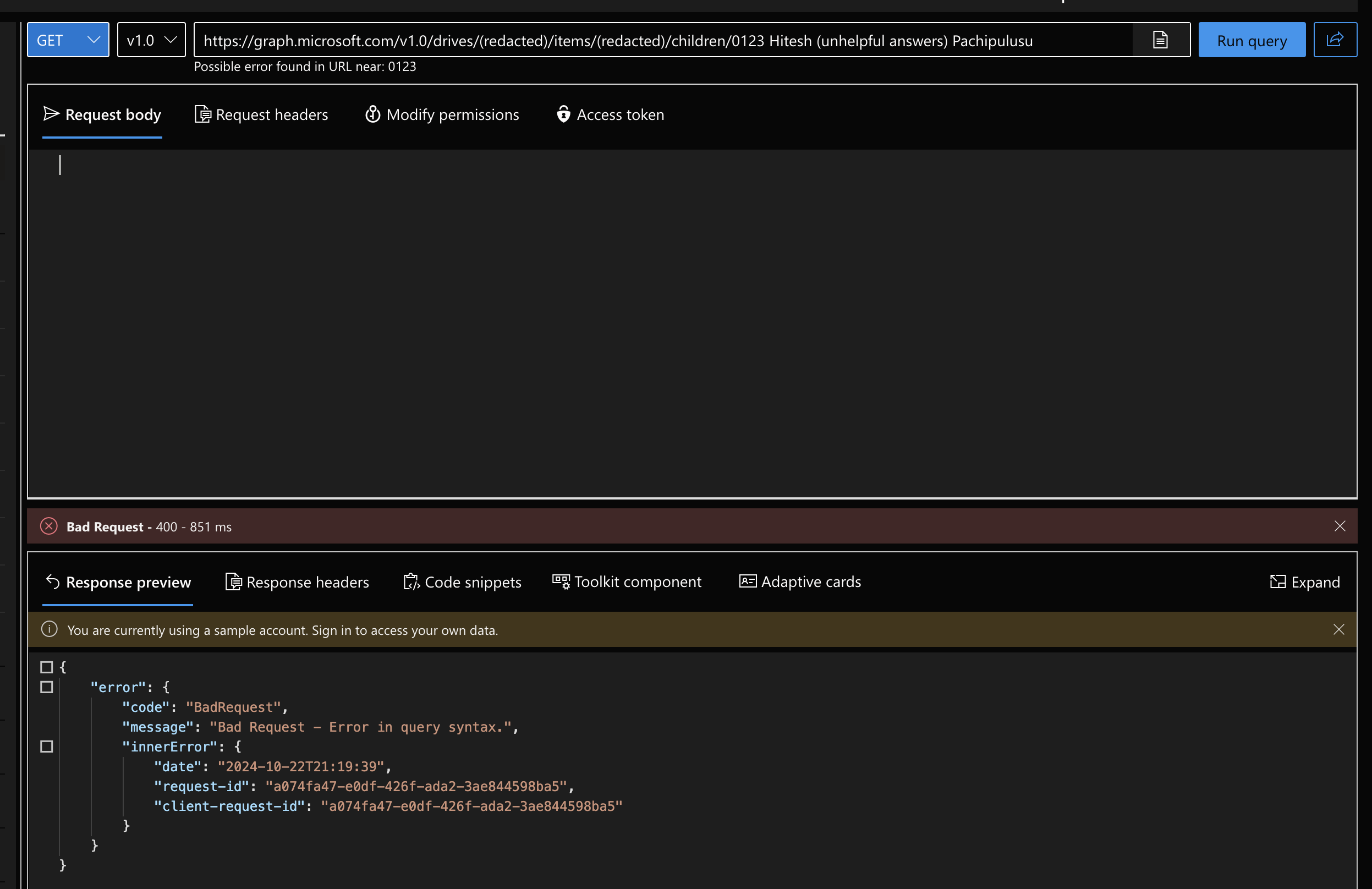Click the Run query button

tap(1252, 40)
